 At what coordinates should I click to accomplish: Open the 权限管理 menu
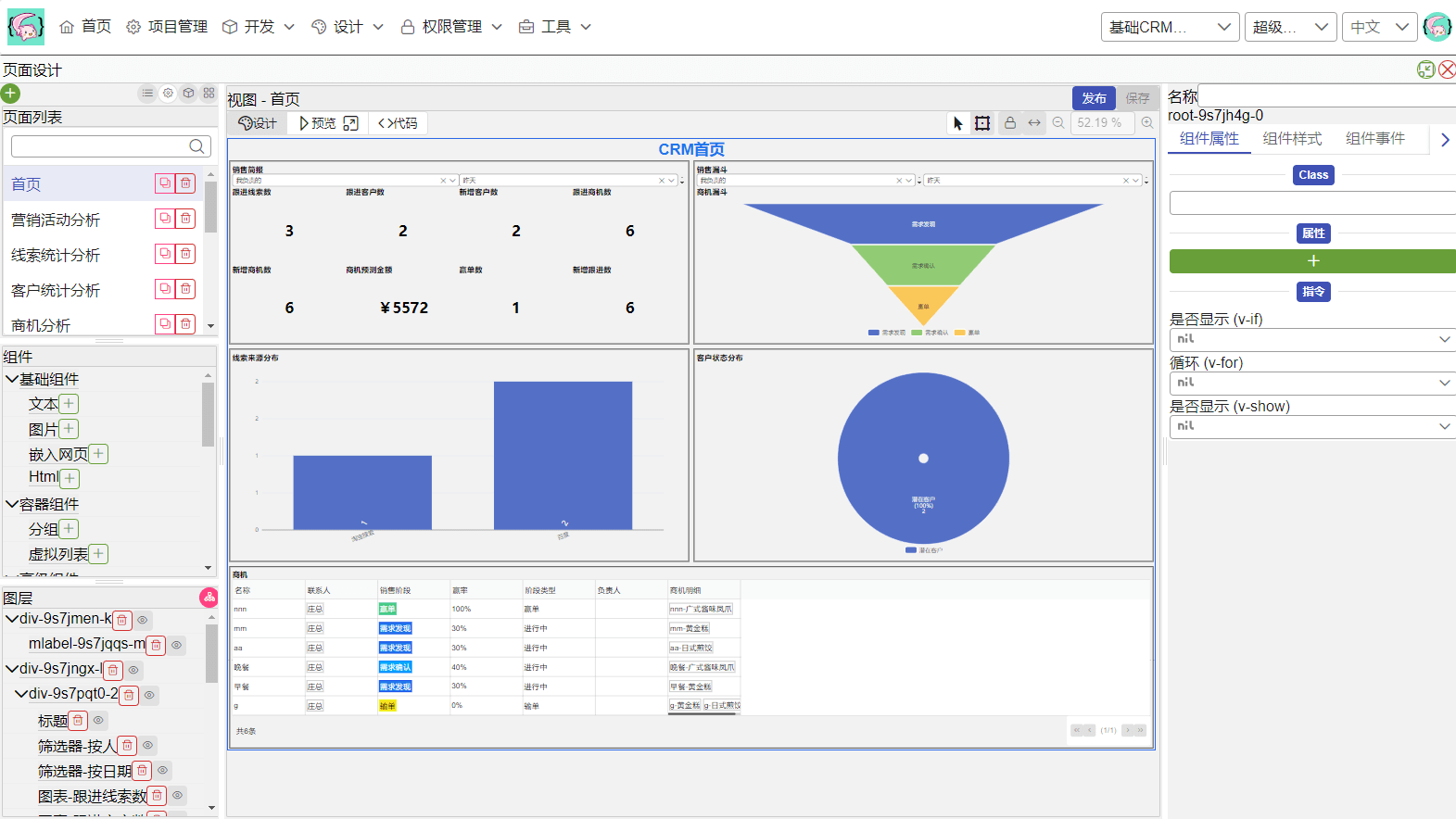click(x=451, y=27)
